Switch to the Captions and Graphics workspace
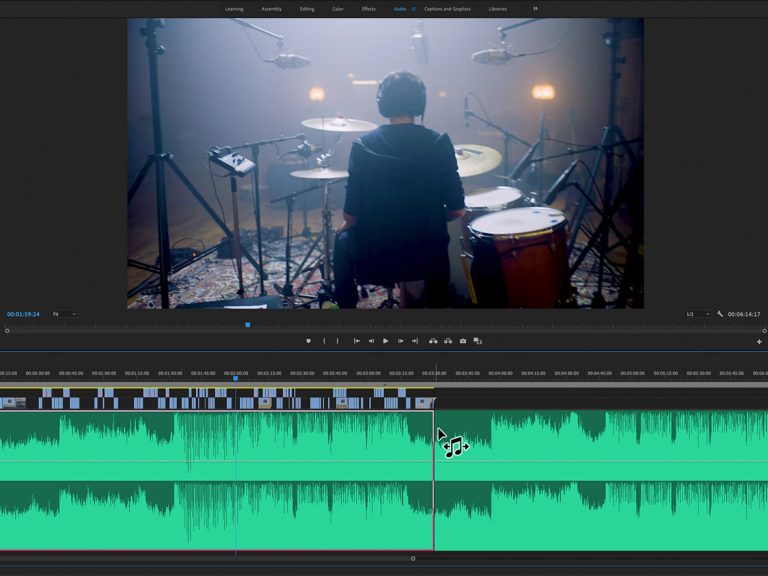Viewport: 768px width, 576px height. coord(447,9)
